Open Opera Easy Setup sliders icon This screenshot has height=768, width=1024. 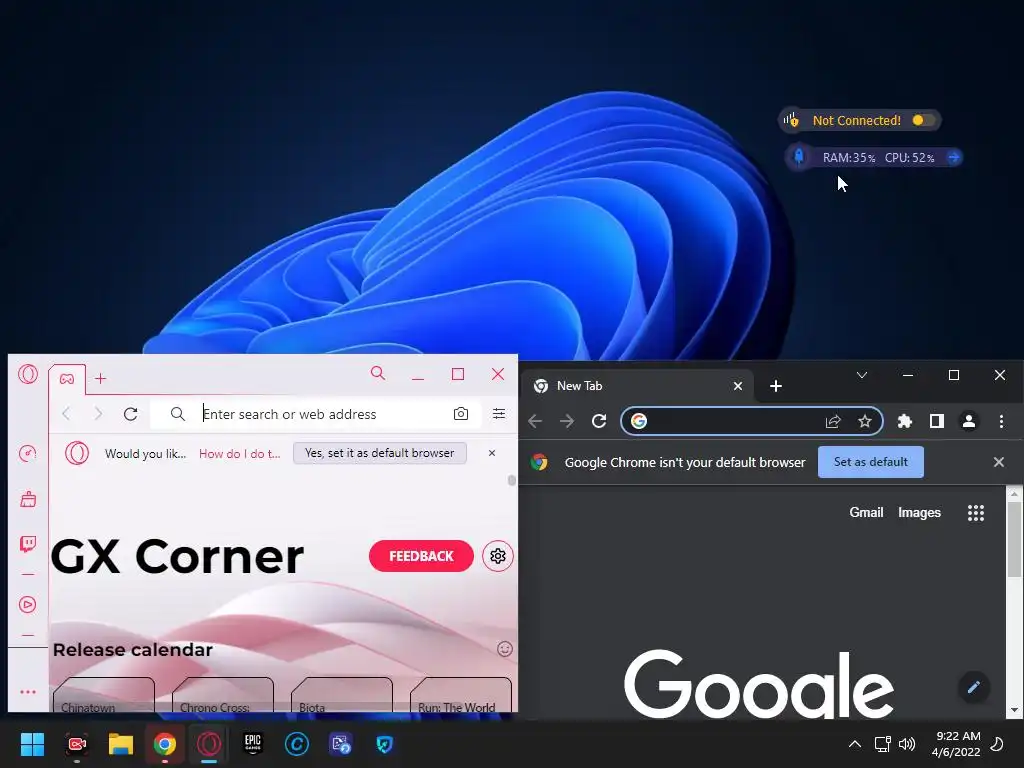[499, 414]
